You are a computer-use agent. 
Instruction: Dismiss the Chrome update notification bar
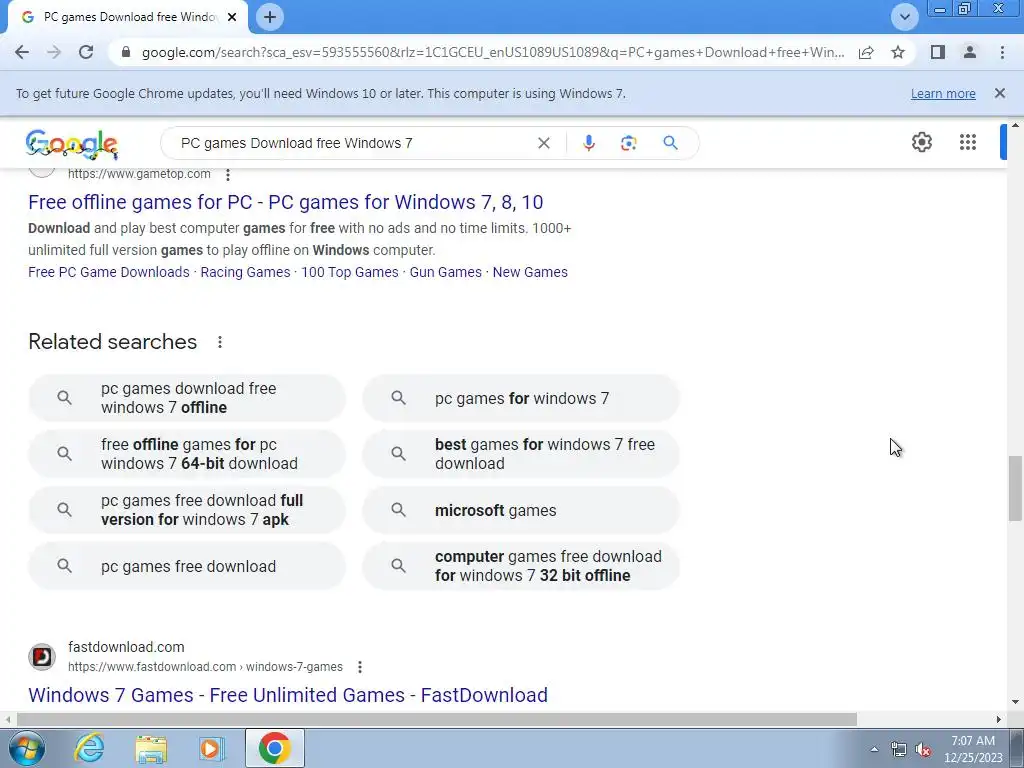coord(1000,93)
